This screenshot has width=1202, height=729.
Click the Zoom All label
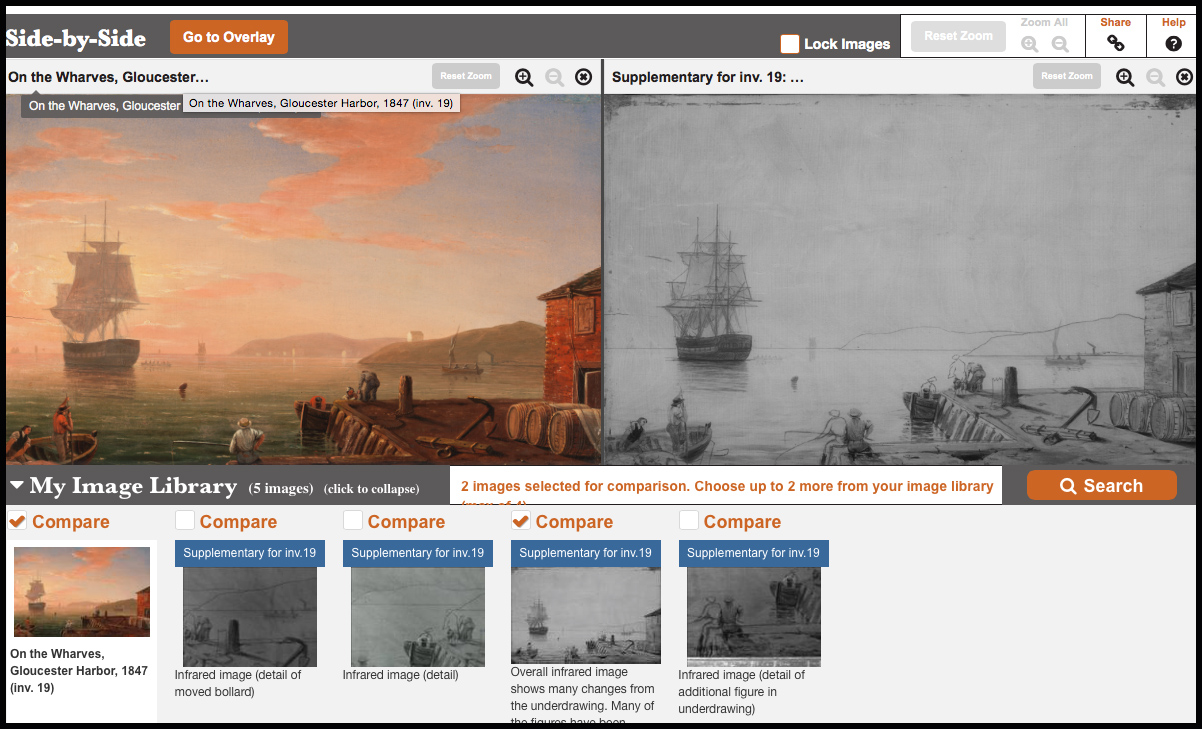click(x=1044, y=22)
